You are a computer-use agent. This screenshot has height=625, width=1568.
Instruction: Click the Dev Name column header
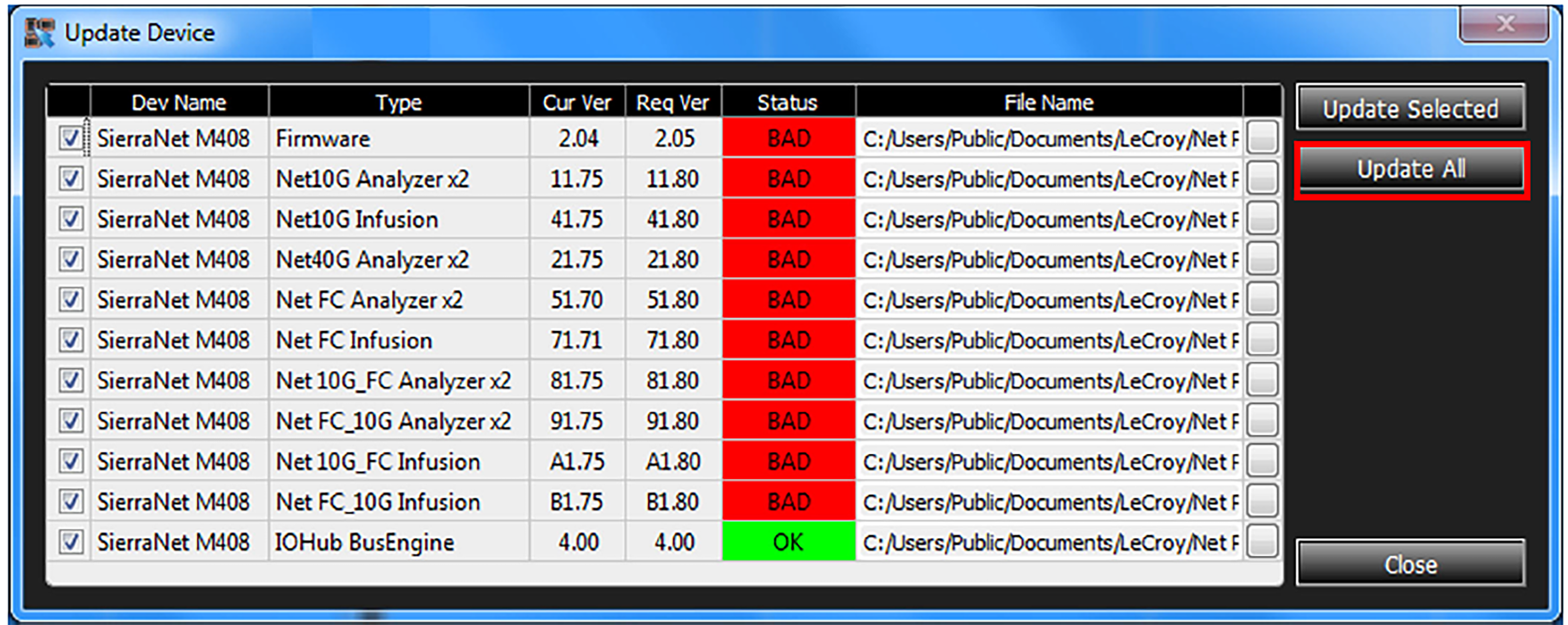(179, 102)
